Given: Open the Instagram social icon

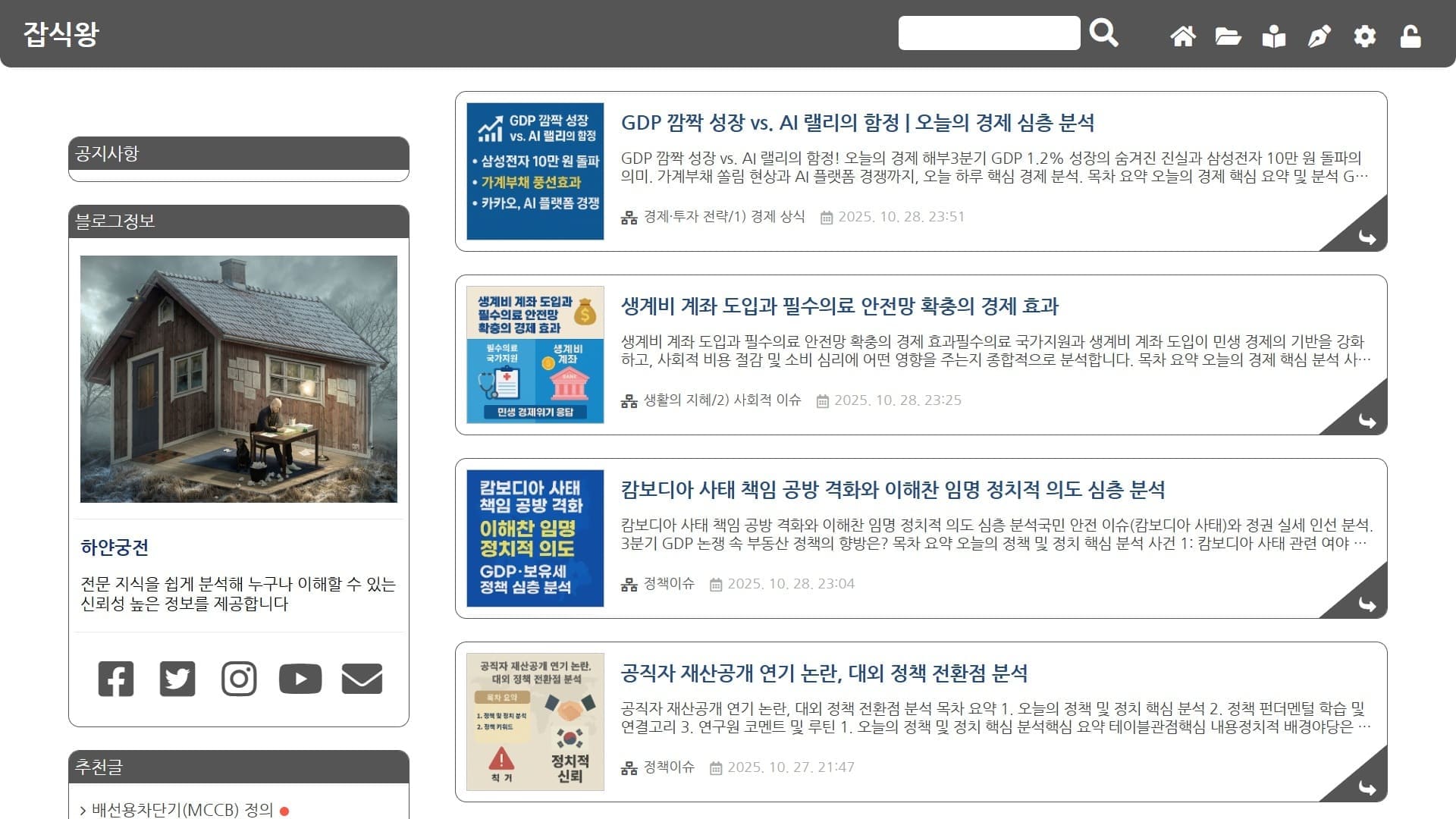Looking at the screenshot, I should click(239, 679).
